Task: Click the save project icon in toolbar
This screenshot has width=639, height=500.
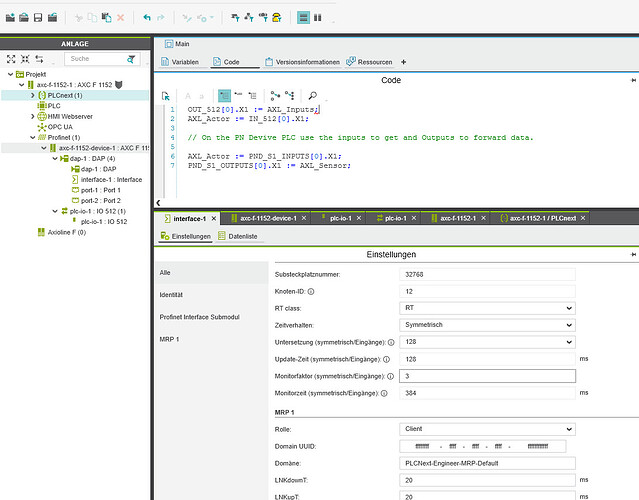Action: (38, 18)
